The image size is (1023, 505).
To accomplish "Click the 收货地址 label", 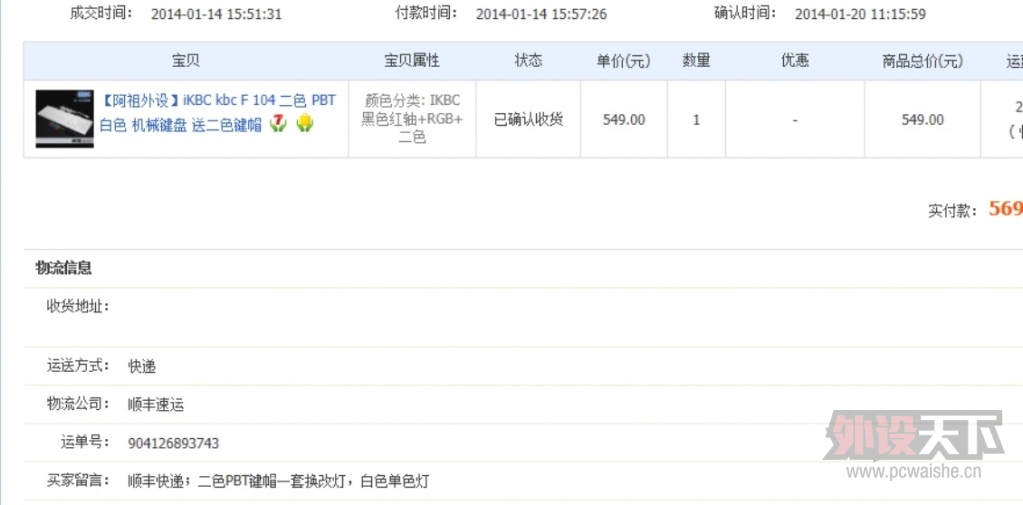I will click(78, 307).
